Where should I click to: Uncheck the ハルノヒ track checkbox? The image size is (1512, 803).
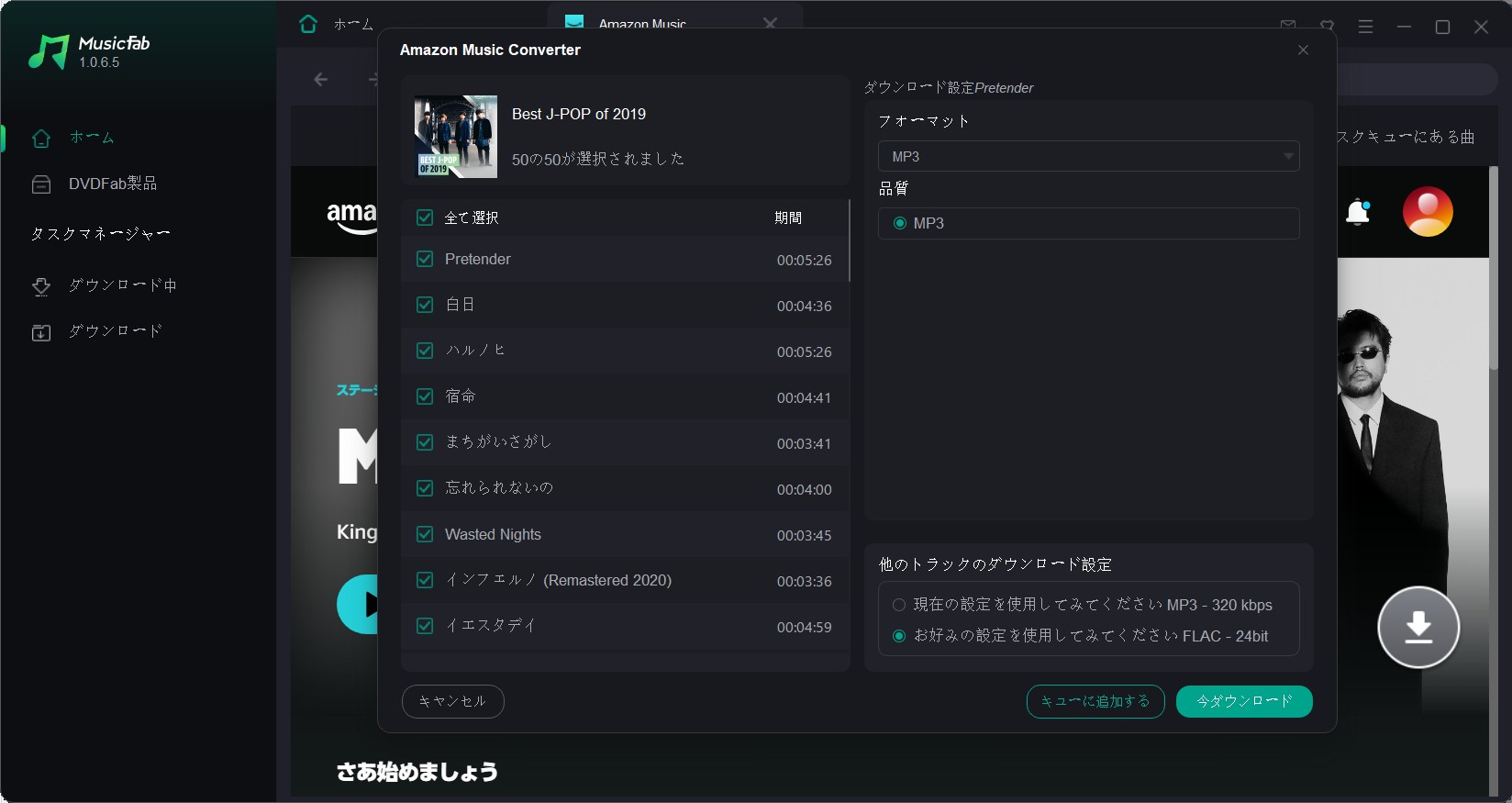click(x=425, y=351)
